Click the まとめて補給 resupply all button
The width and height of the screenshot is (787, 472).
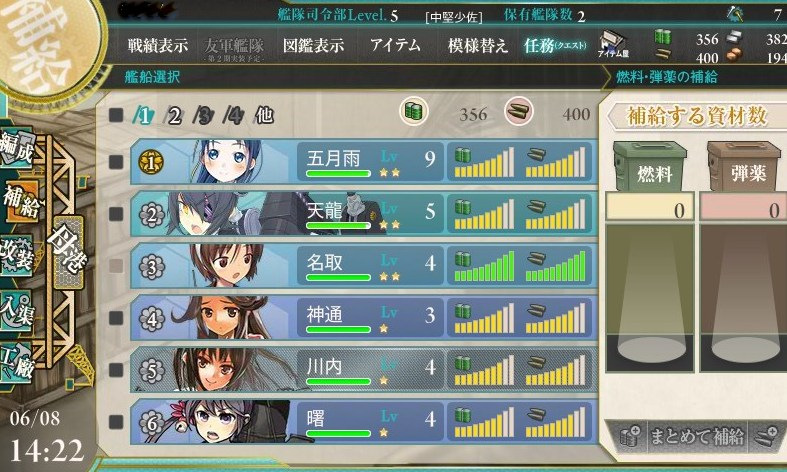tap(696, 436)
